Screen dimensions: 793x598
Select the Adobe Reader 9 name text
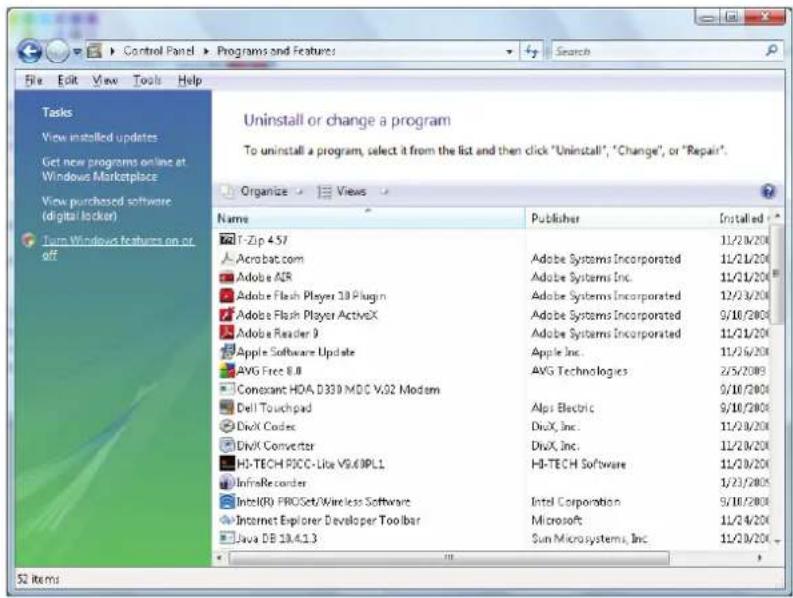(277, 333)
